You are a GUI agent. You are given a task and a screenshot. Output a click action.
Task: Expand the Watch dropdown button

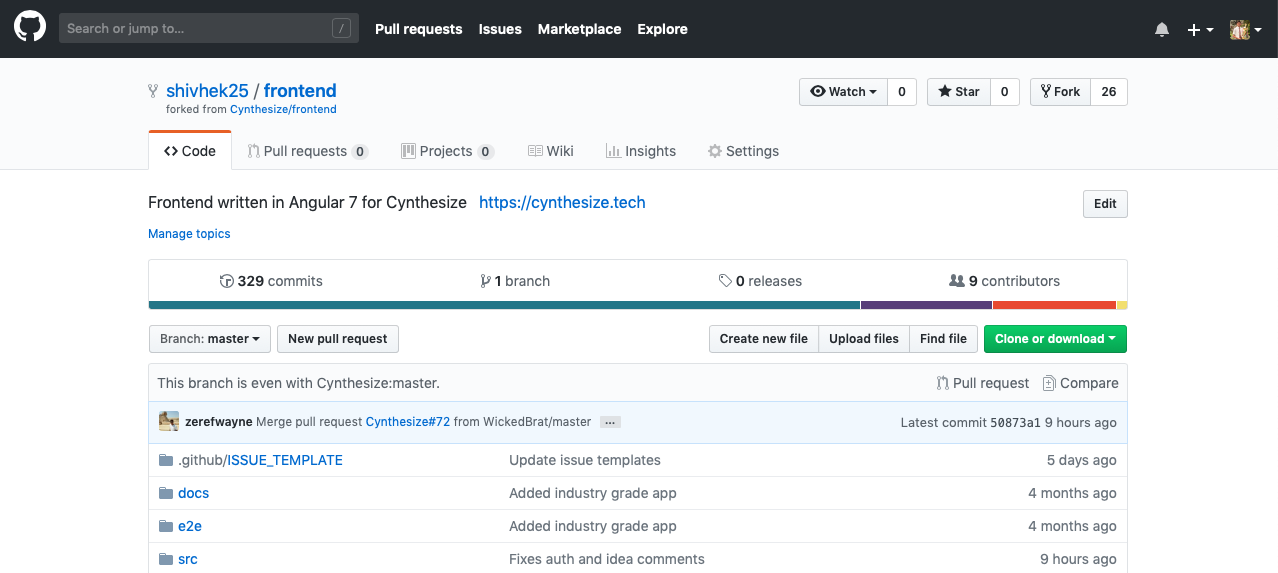click(x=843, y=92)
